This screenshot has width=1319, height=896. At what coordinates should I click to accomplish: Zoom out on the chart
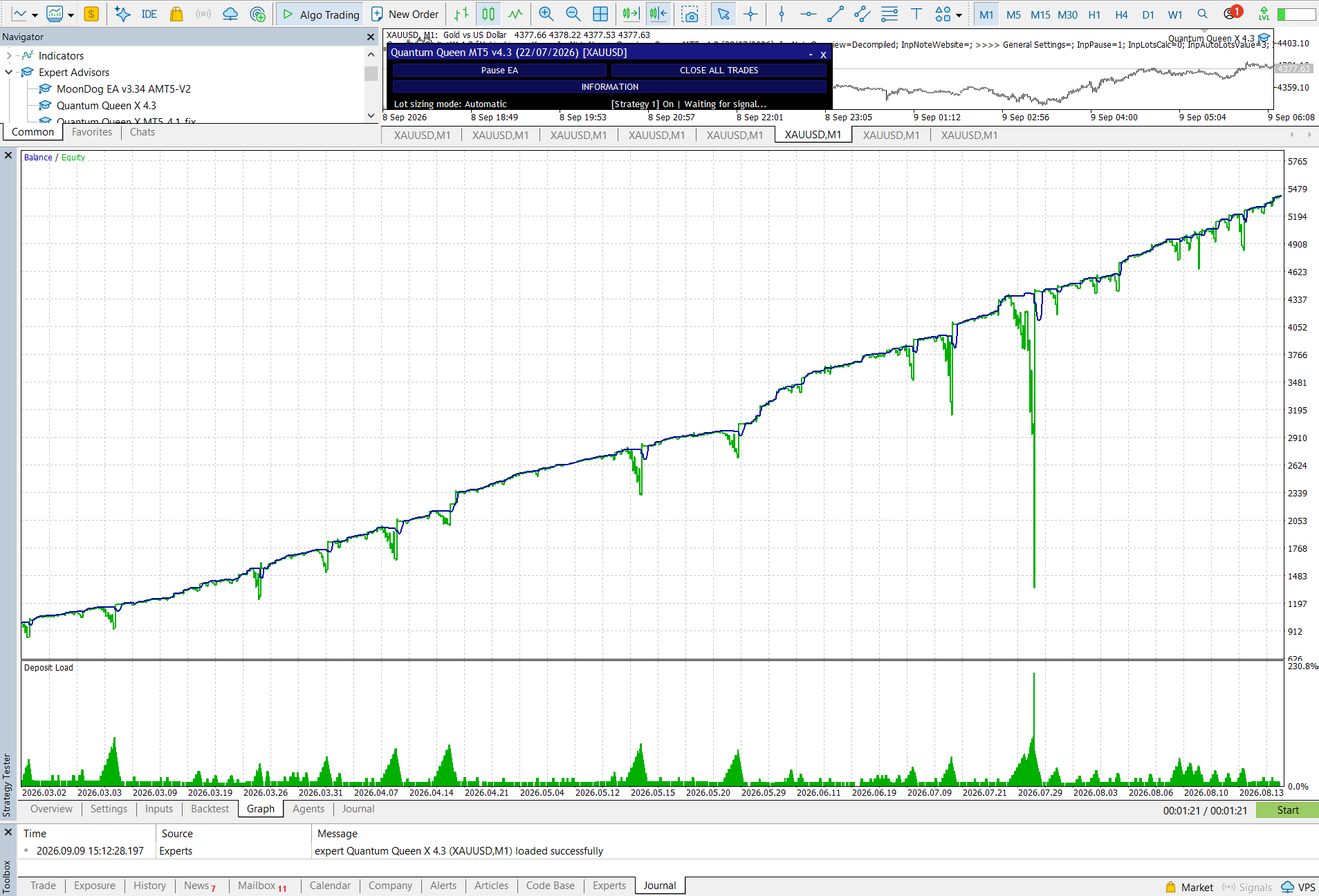tap(573, 14)
